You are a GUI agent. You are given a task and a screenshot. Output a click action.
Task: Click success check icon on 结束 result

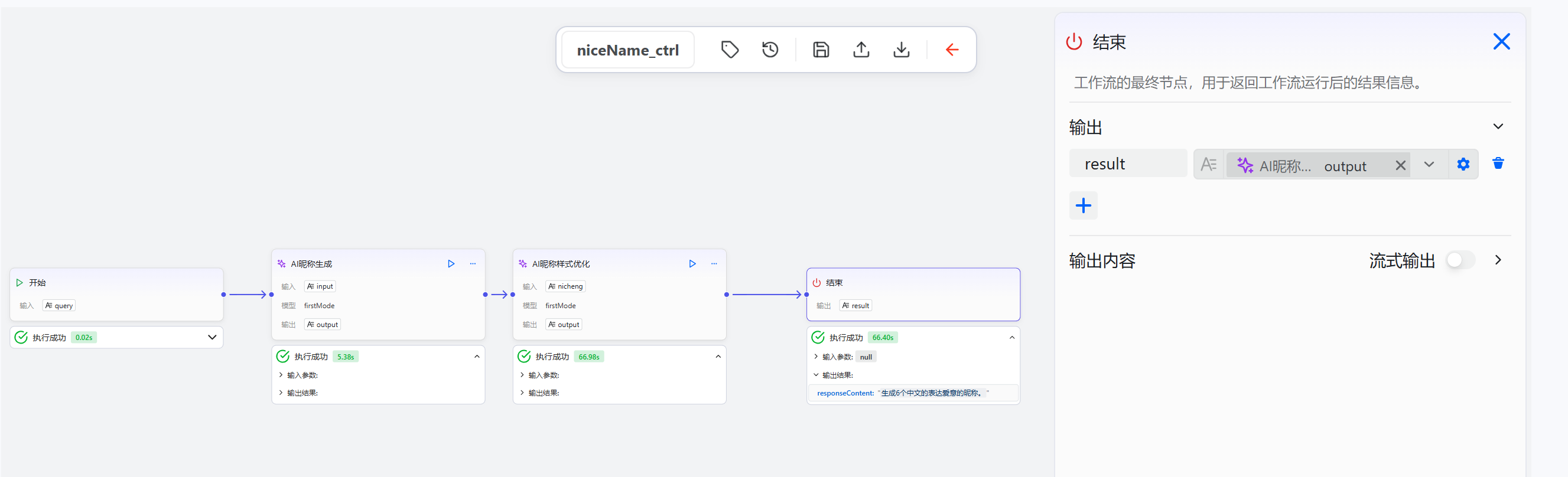[x=818, y=337]
